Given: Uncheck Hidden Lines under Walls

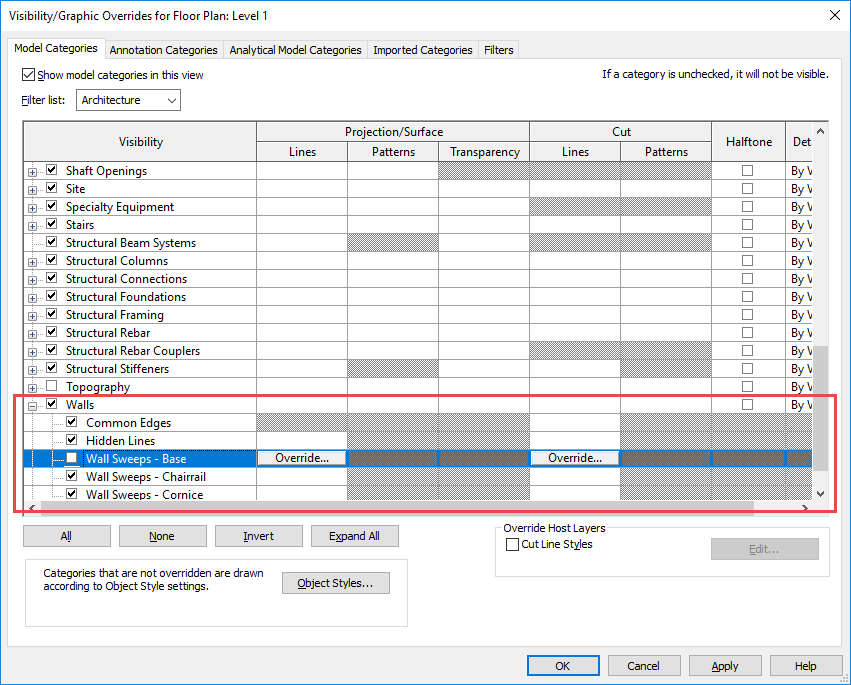Looking at the screenshot, I should tap(72, 440).
